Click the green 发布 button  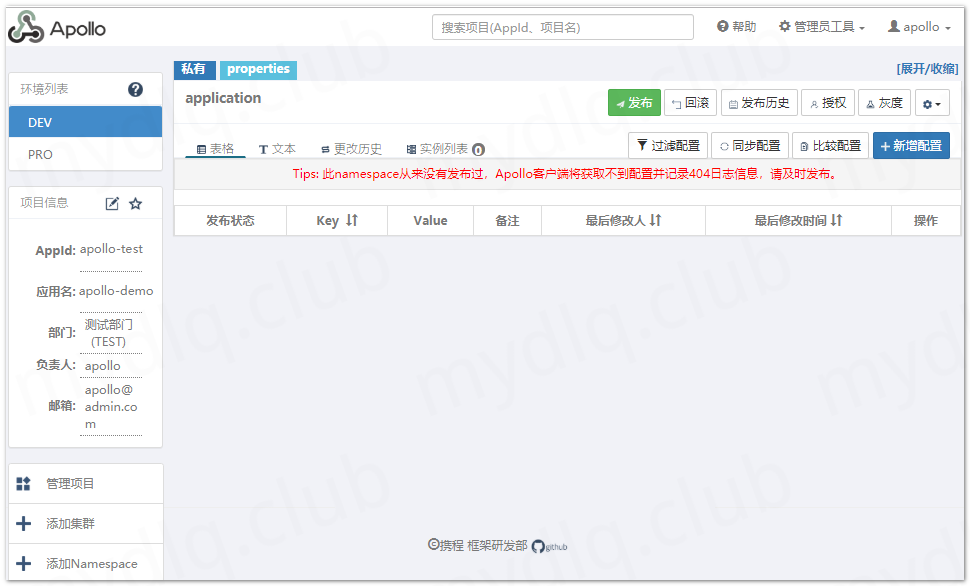pos(634,102)
